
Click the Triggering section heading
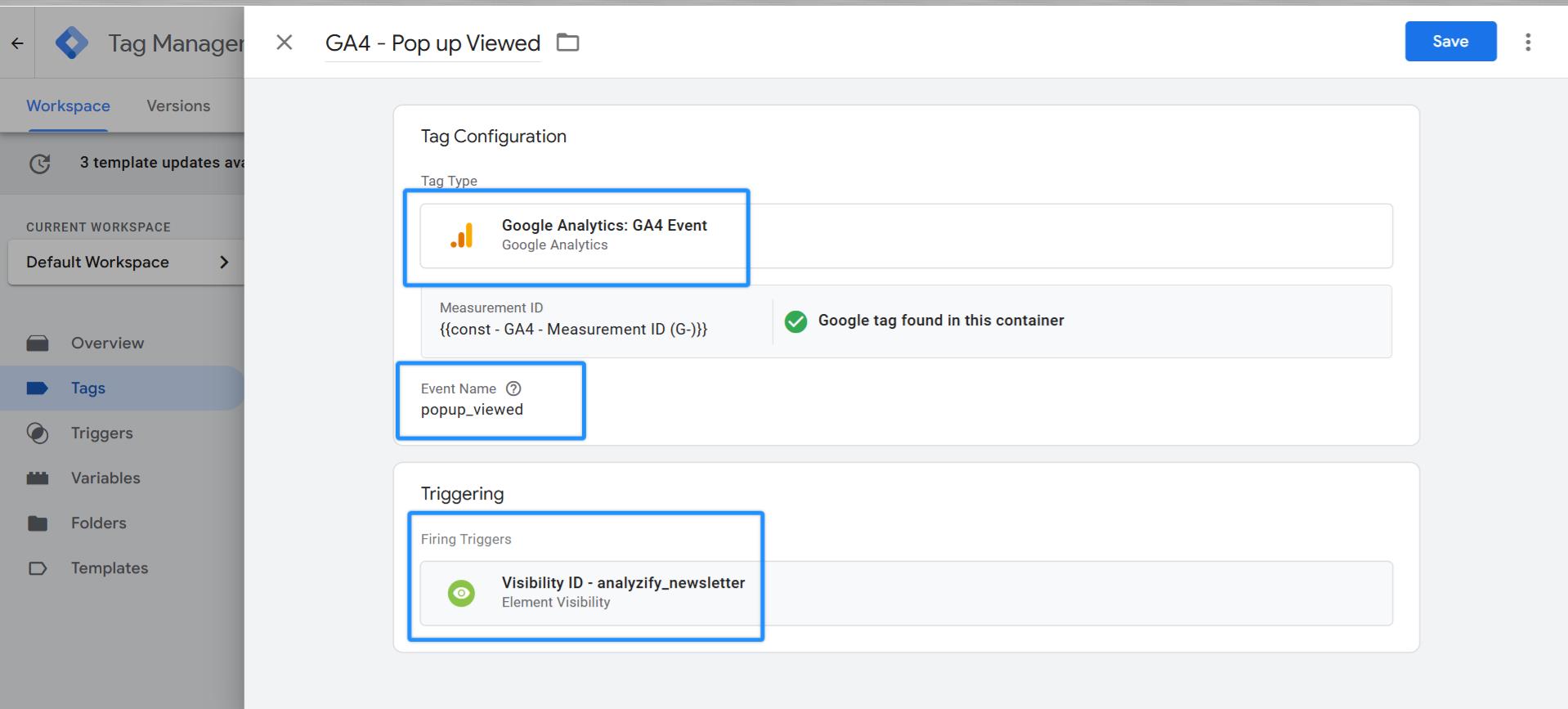(462, 494)
